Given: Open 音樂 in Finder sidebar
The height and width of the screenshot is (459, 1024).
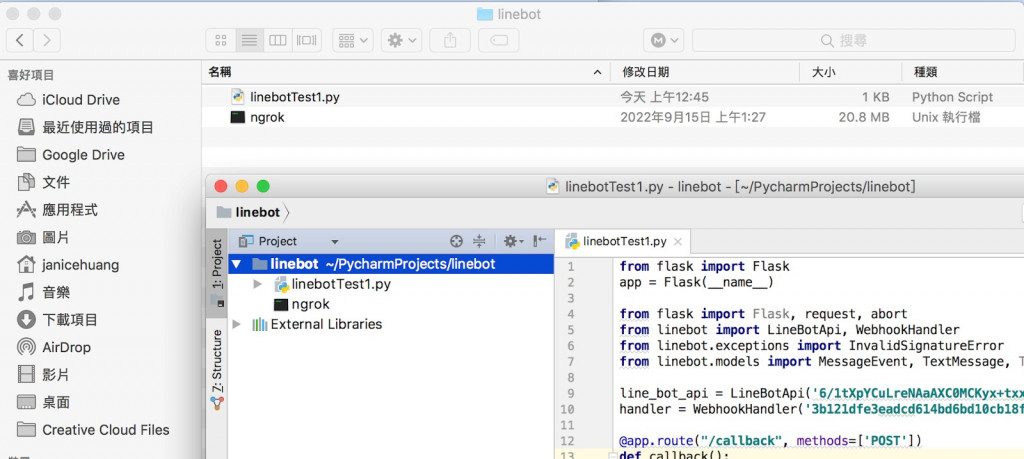Looking at the screenshot, I should 43,293.
